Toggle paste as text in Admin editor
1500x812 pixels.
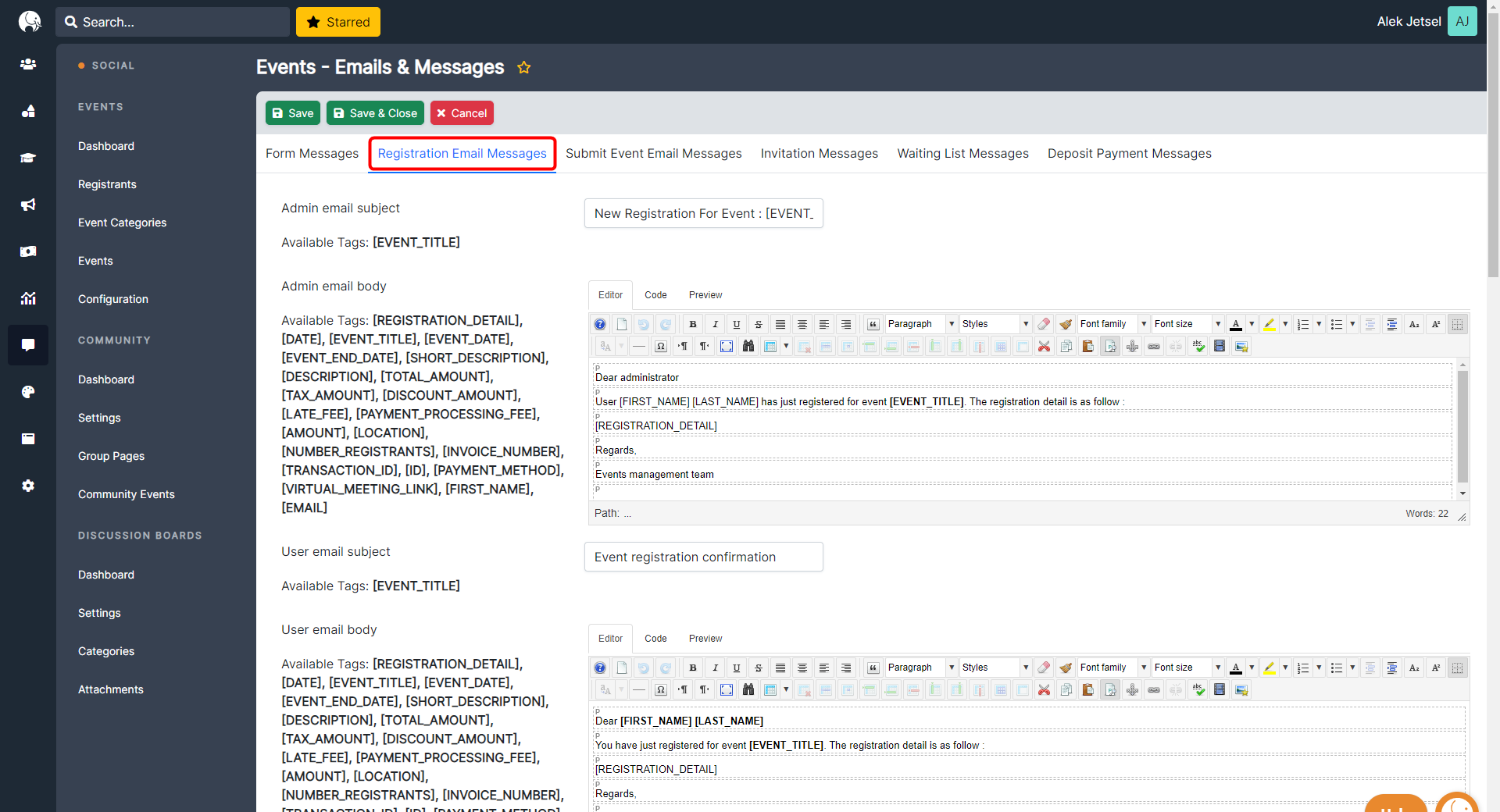1110,346
